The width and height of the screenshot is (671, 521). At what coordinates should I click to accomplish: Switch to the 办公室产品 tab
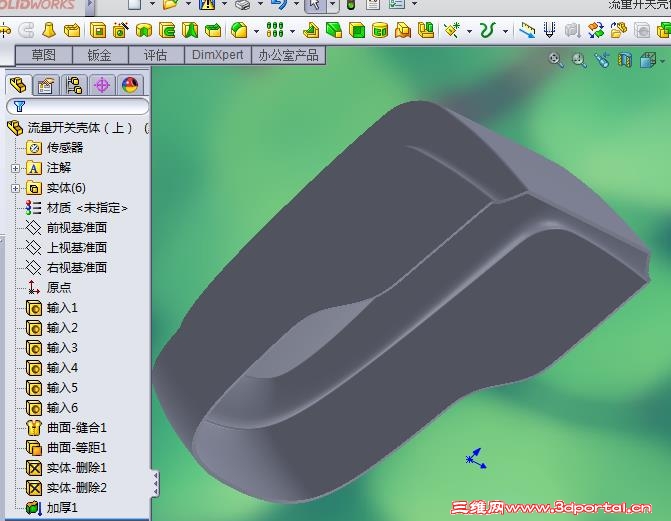click(x=288, y=55)
